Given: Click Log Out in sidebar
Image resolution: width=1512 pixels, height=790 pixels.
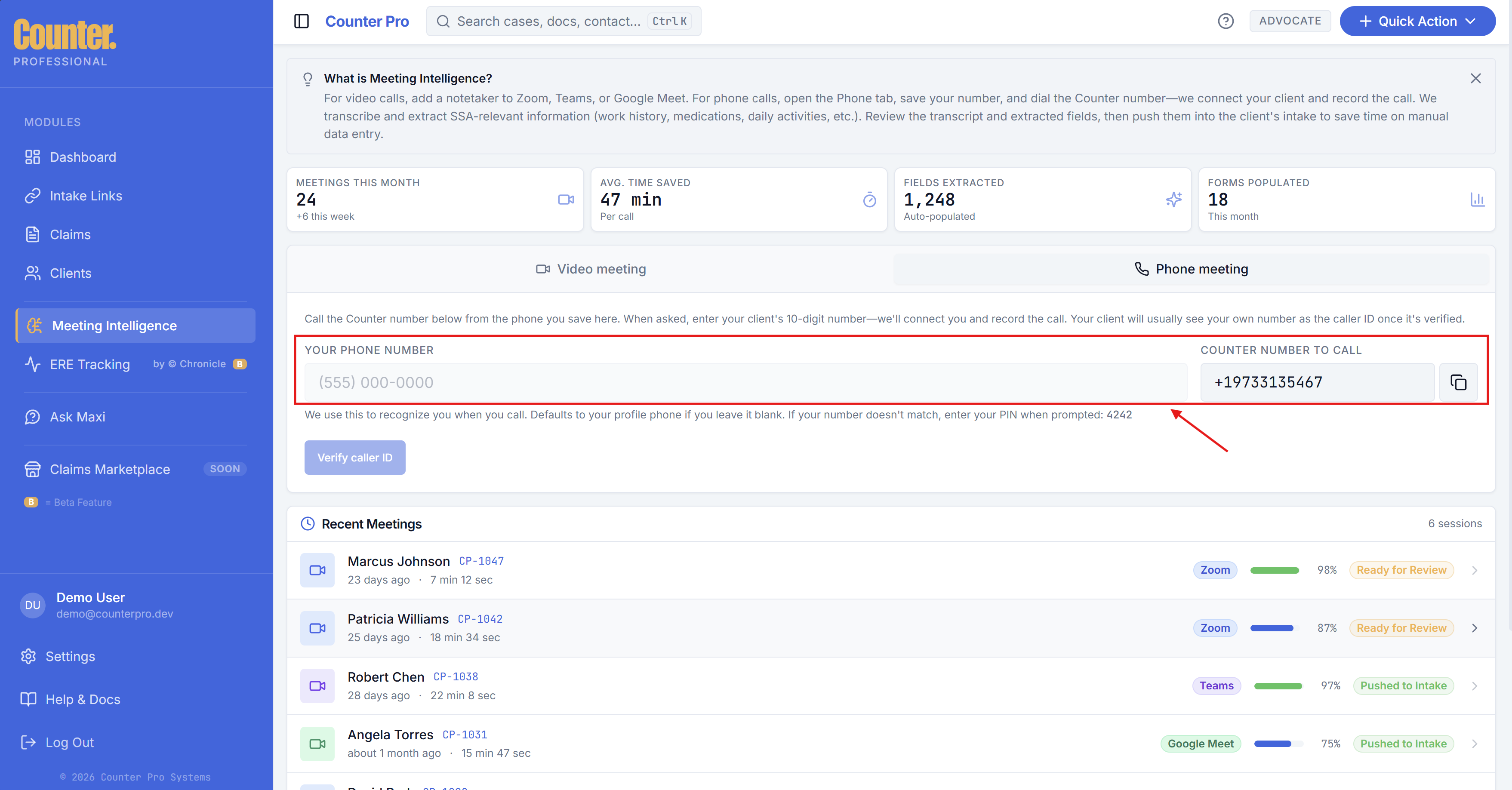Looking at the screenshot, I should pos(69,742).
